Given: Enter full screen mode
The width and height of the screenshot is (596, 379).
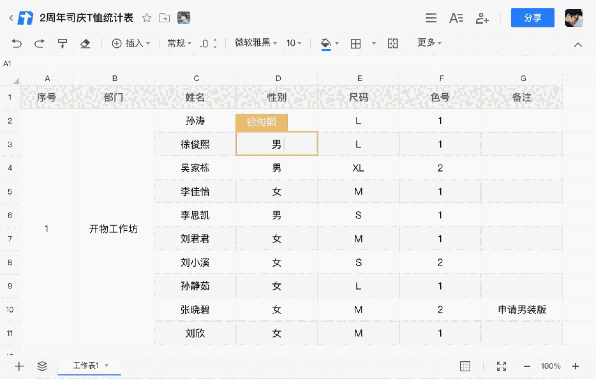Looking at the screenshot, I should tap(501, 366).
